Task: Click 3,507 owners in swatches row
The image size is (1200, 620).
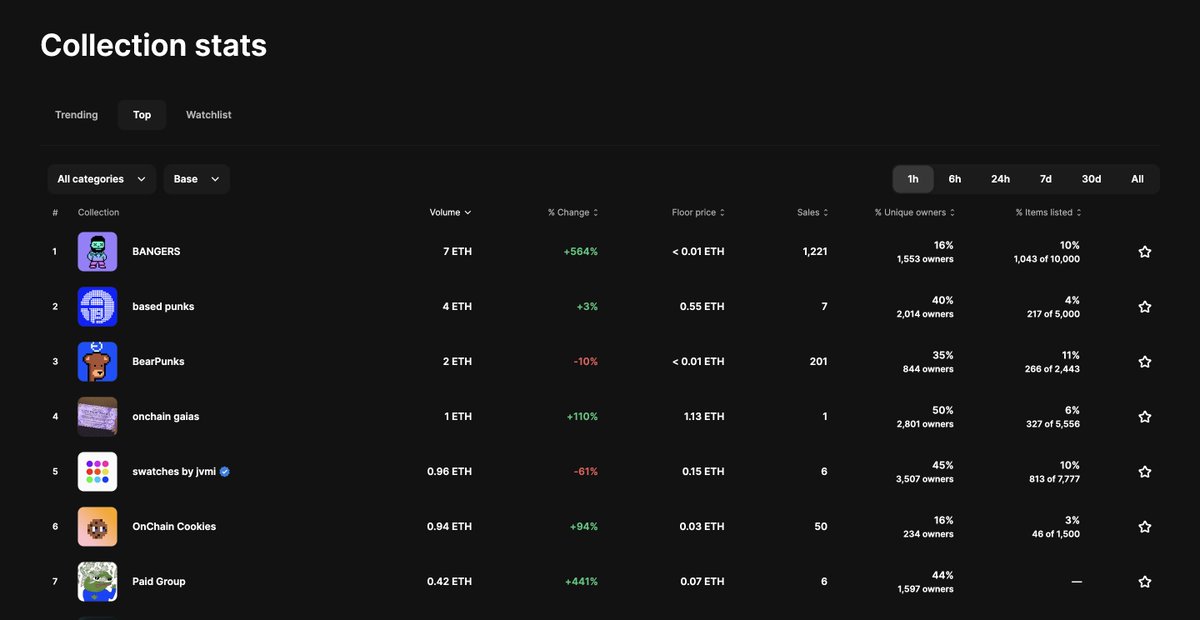Action: coord(925,479)
